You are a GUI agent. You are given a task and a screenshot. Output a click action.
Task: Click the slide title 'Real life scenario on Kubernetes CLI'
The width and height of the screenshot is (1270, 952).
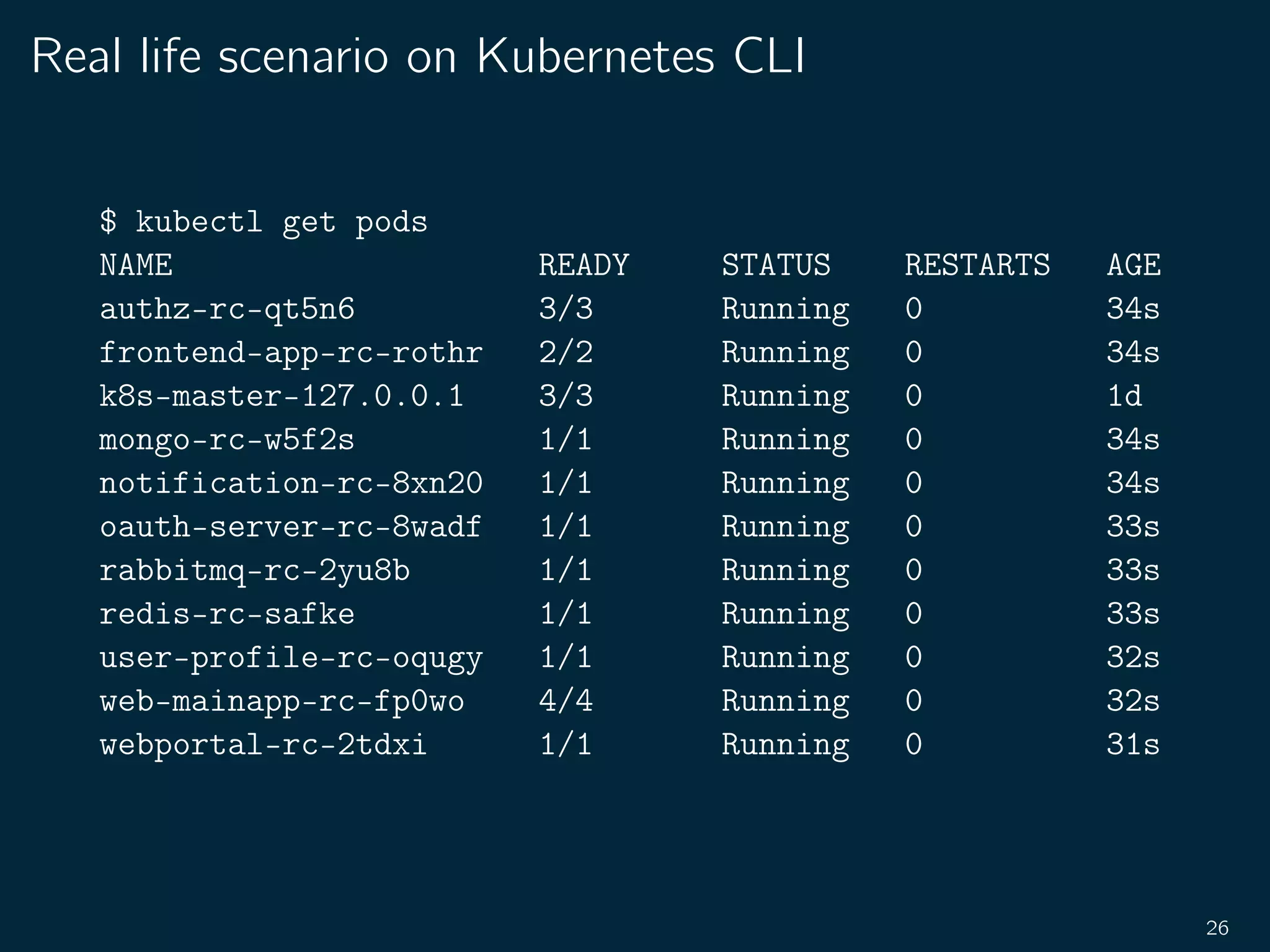[x=418, y=57]
